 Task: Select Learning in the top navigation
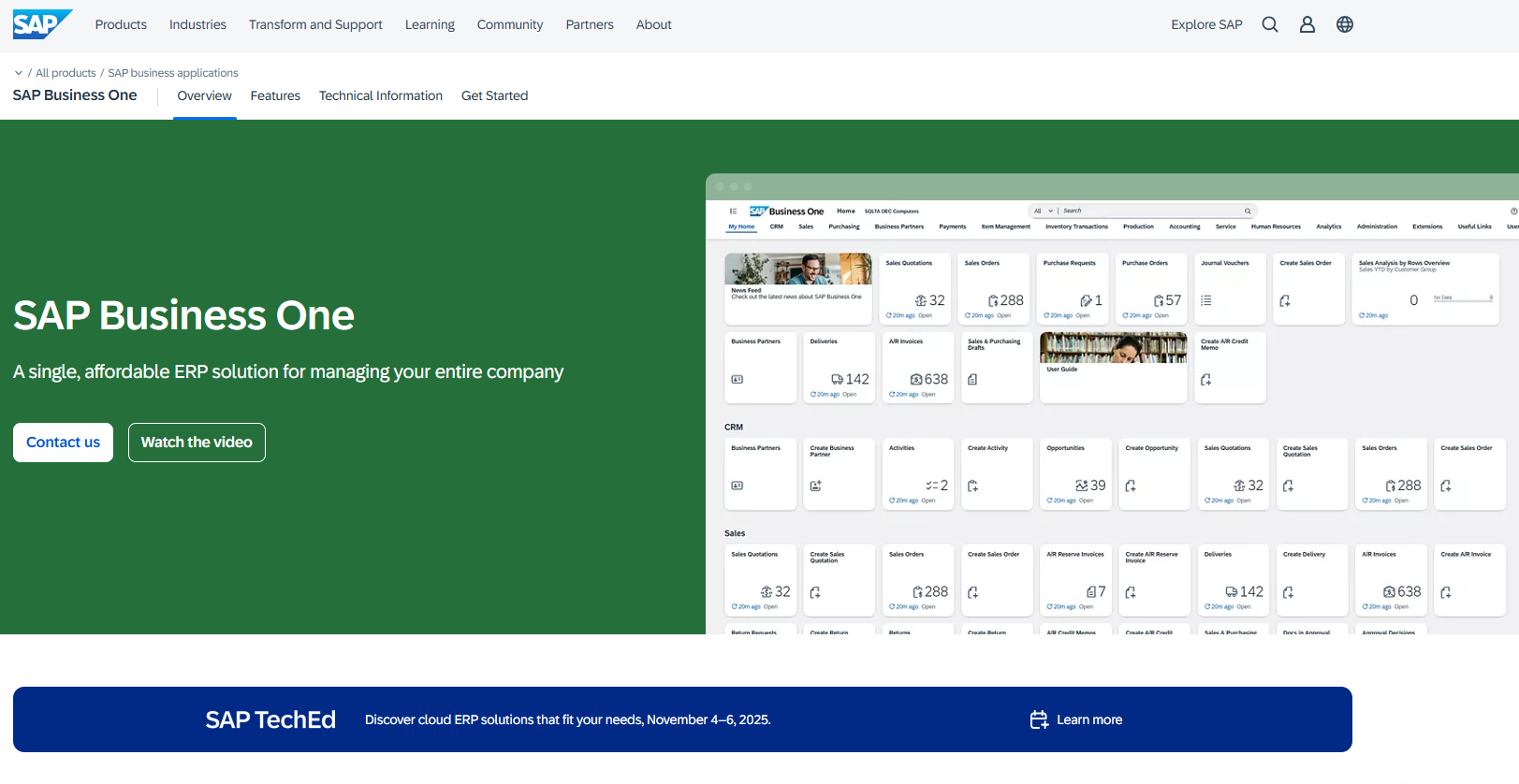(x=430, y=24)
